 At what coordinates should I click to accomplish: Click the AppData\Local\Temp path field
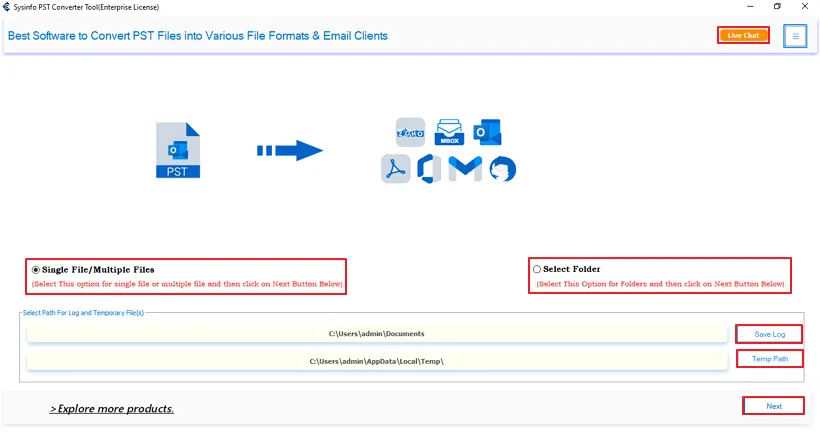click(x=377, y=361)
